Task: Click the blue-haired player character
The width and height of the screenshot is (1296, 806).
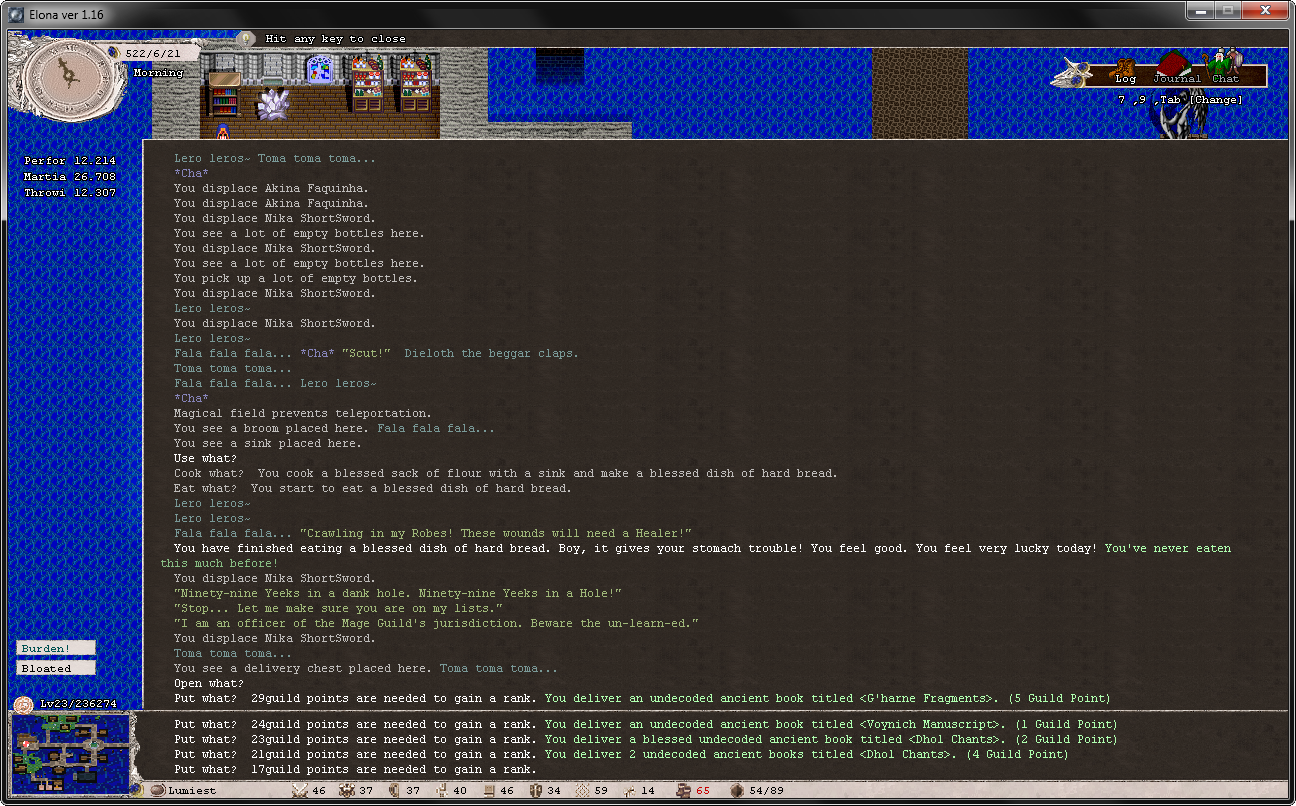Action: pyautogui.click(x=222, y=131)
